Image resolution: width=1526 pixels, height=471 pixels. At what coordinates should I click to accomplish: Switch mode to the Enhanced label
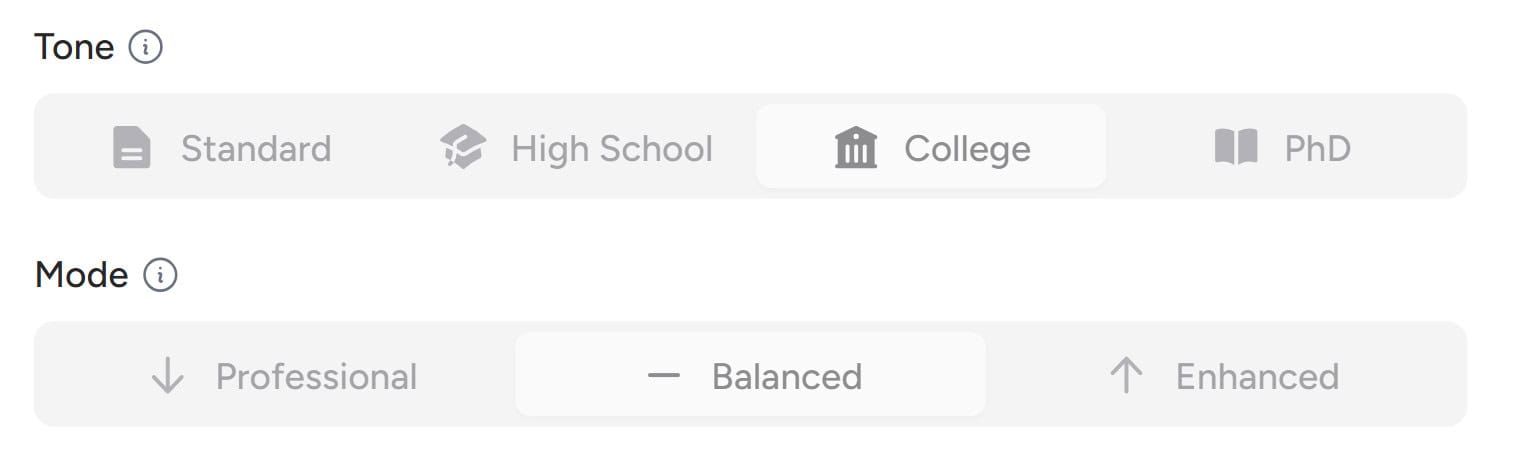(x=1257, y=377)
